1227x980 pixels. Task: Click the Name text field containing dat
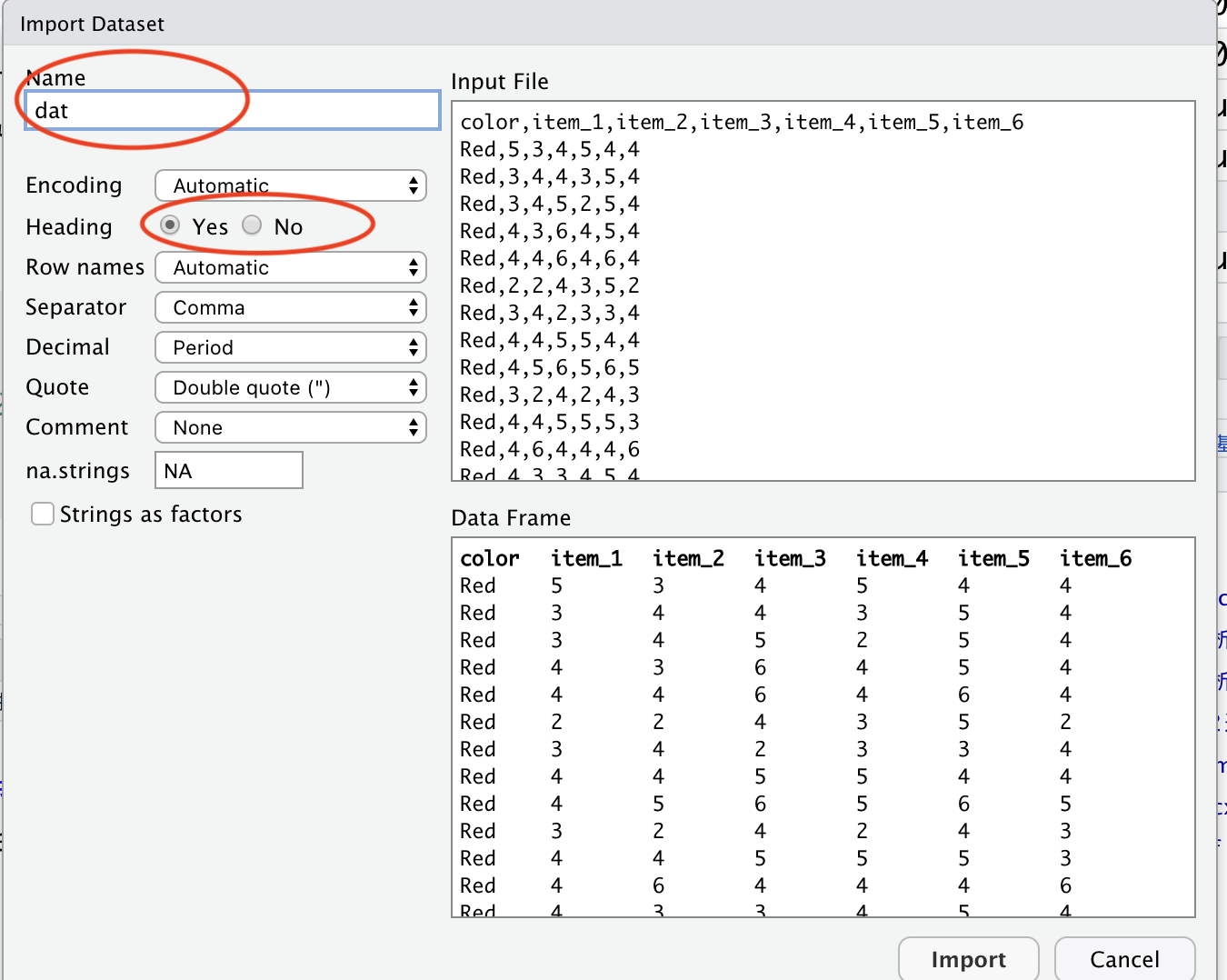click(x=232, y=111)
